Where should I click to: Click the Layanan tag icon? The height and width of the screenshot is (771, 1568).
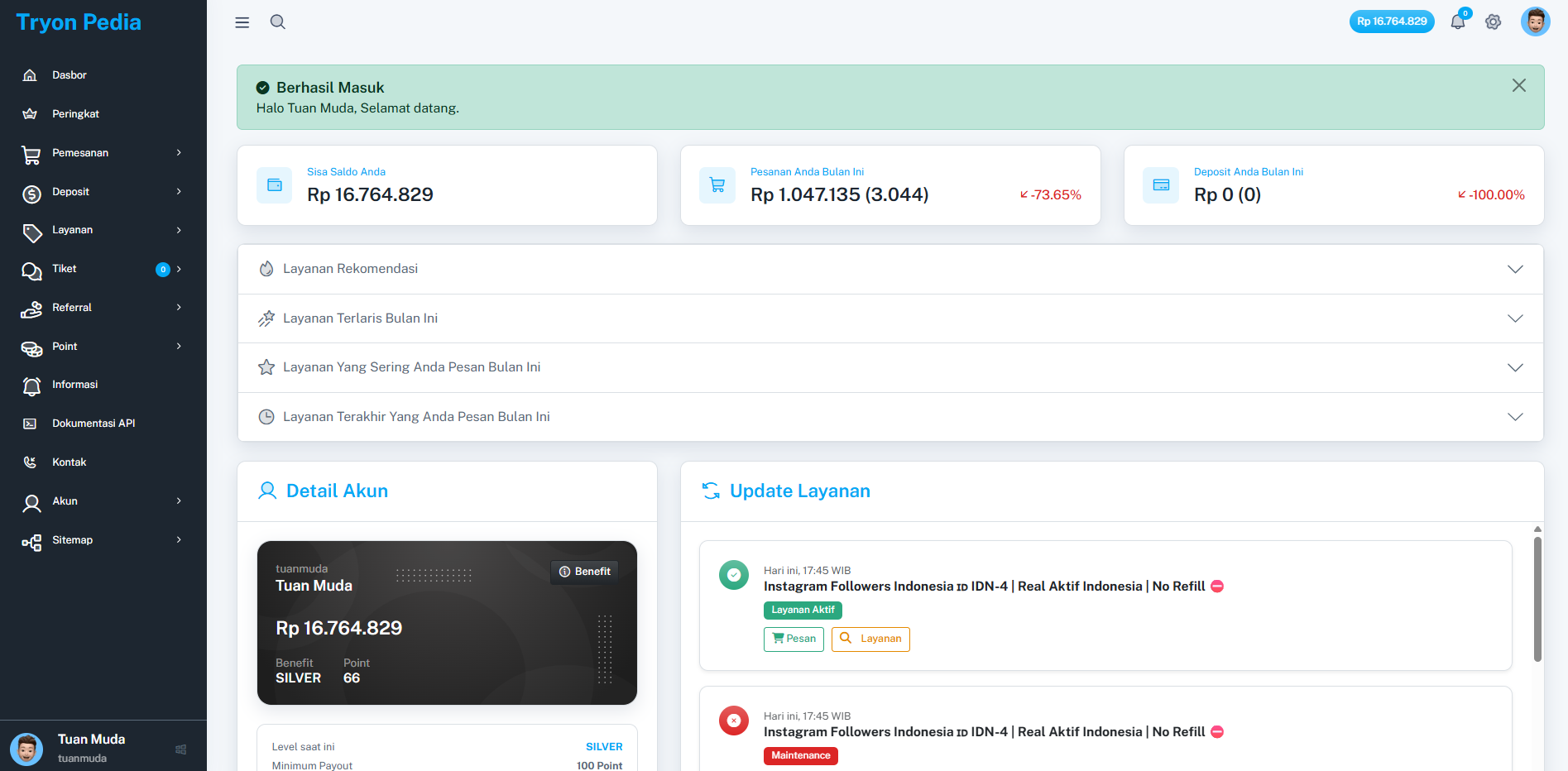pos(31,232)
